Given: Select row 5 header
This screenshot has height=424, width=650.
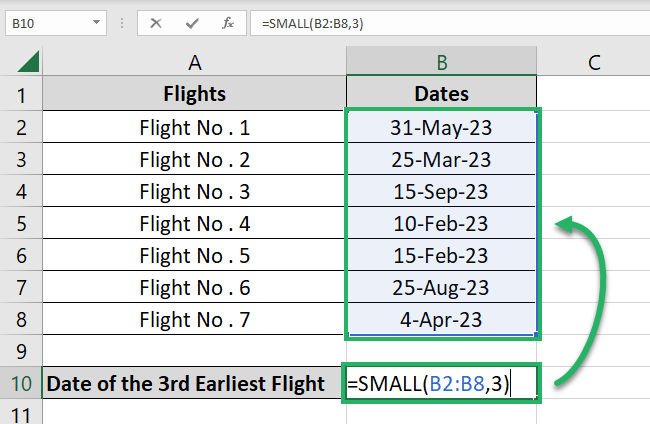Looking at the screenshot, I should (20, 223).
